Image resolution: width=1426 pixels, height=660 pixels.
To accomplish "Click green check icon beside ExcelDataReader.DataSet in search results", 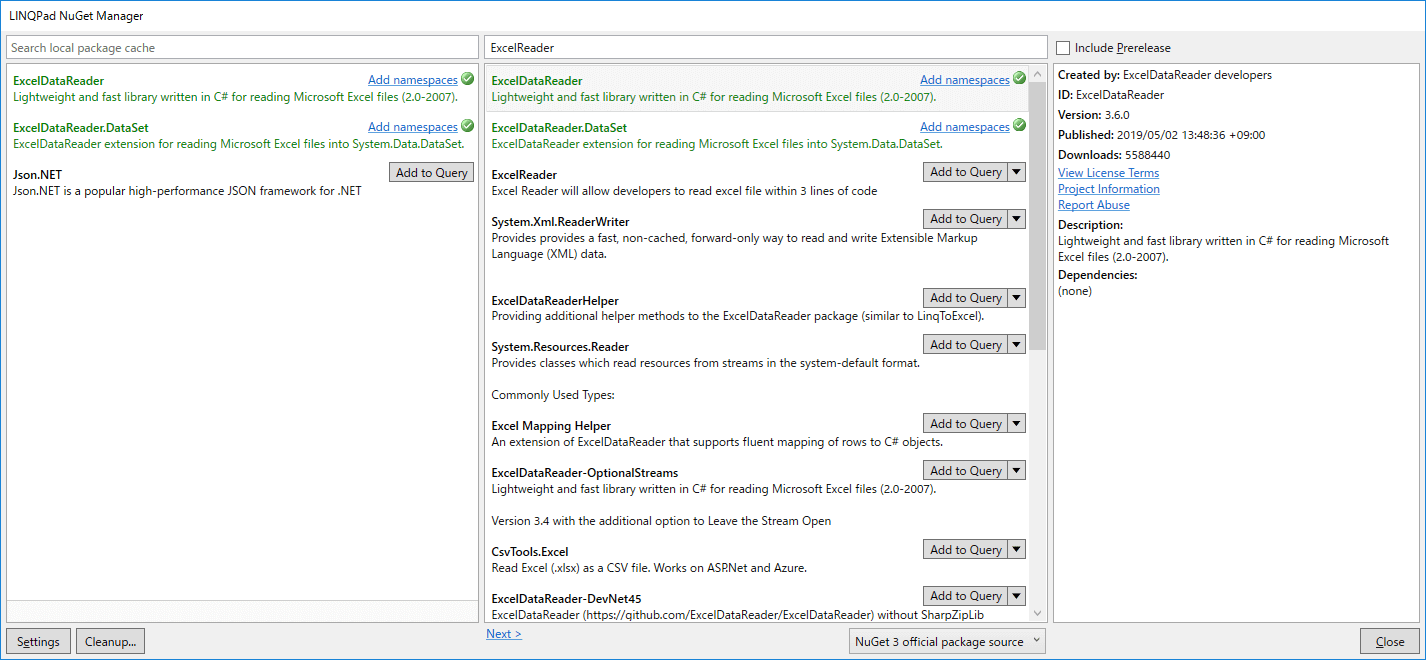I will 1019,126.
